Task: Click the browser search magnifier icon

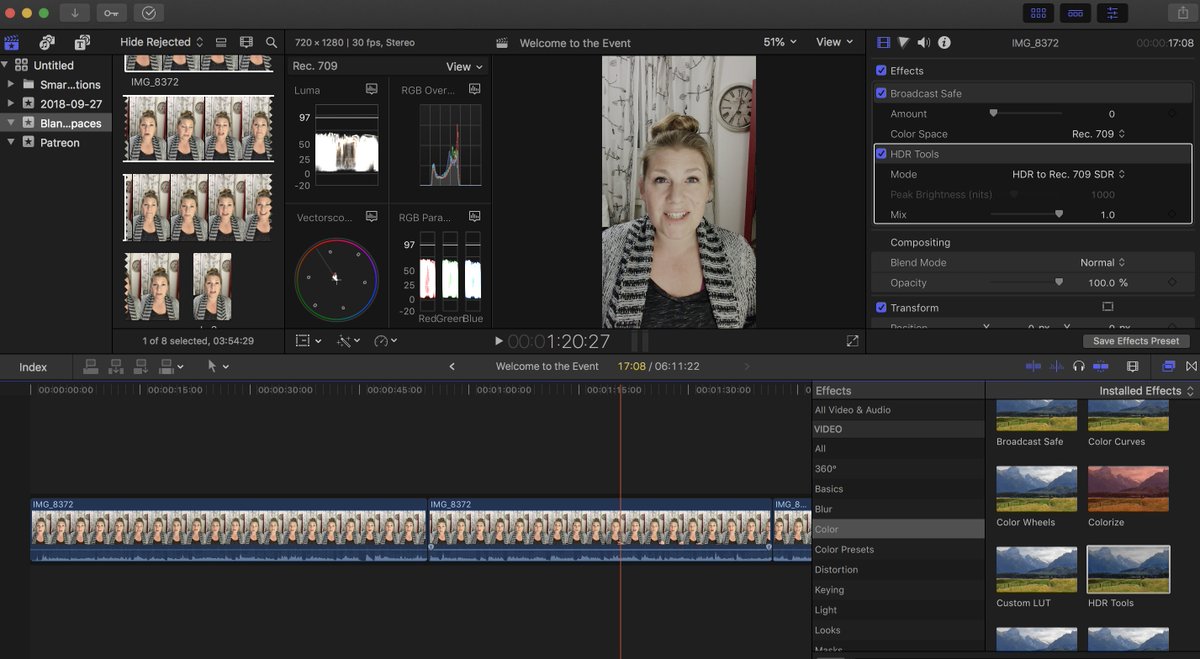Action: 271,42
